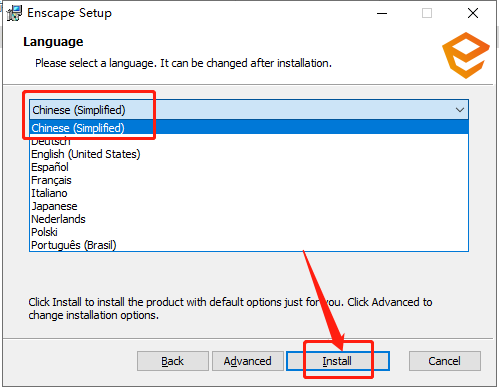The image size is (499, 389).
Task: Select highlighted Chinese (Simplified) list option
Action: [249, 128]
